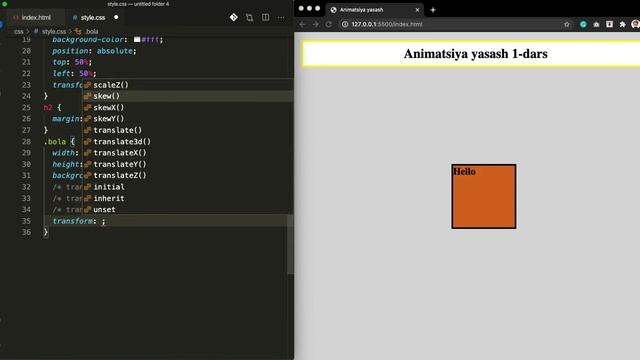The height and width of the screenshot is (360, 640).
Task: Open the browser profile avatar
Action: tap(636, 24)
